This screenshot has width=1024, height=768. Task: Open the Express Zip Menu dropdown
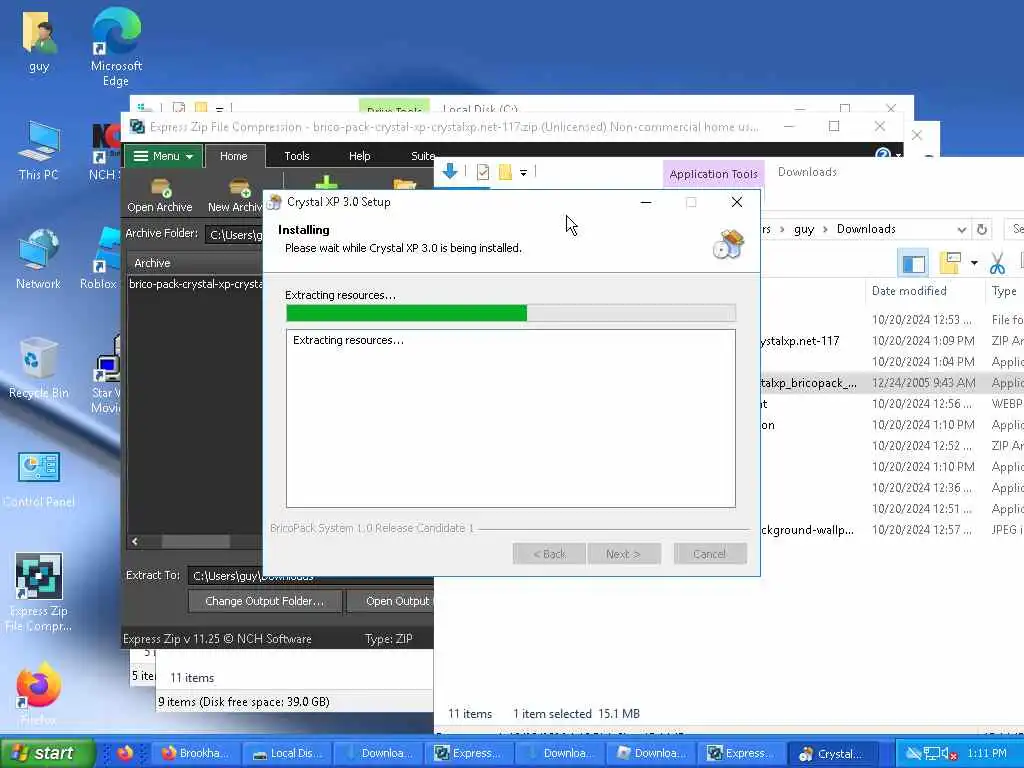(163, 156)
